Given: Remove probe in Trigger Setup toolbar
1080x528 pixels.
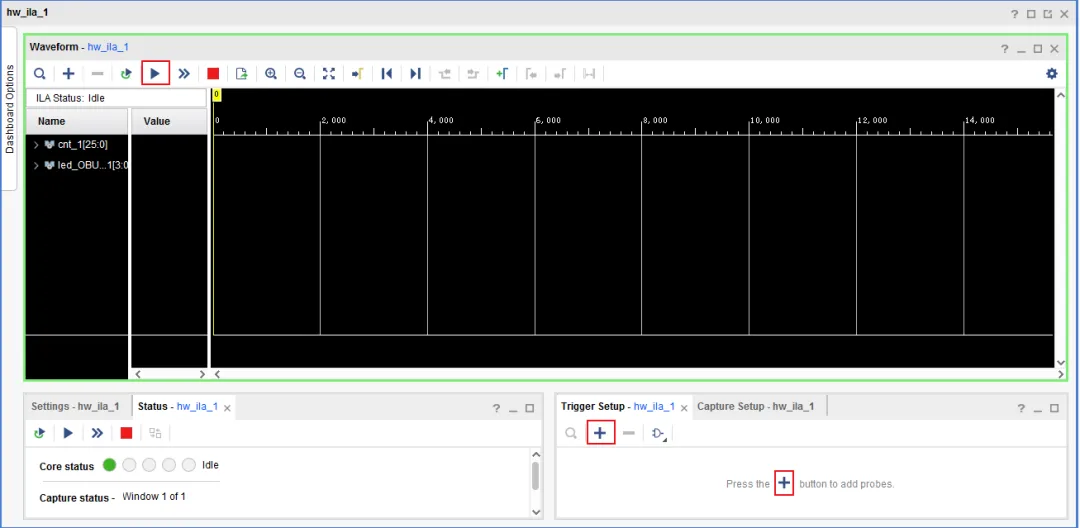Looking at the screenshot, I should pos(628,433).
